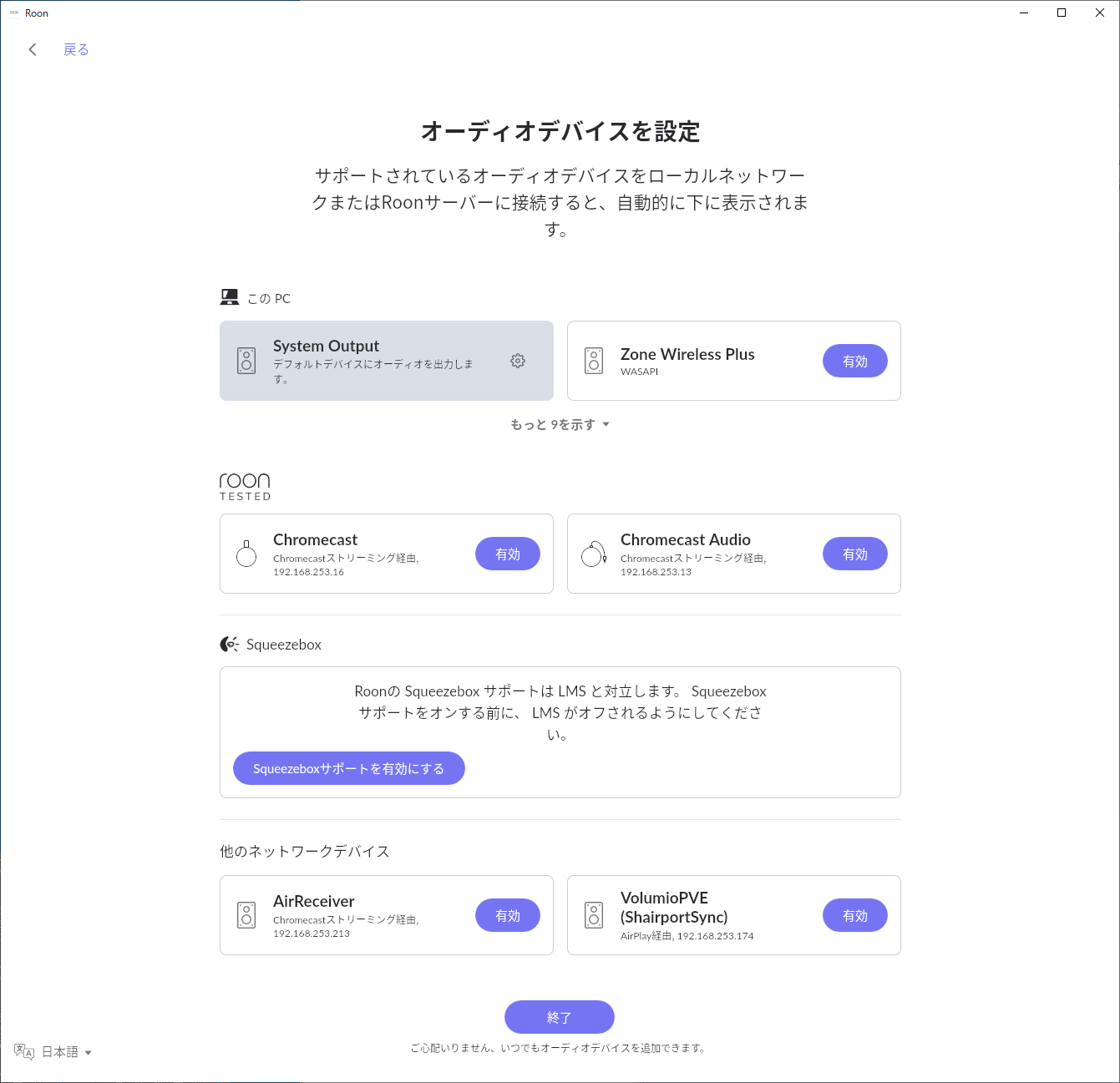This screenshot has width=1120, height=1083.
Task: Click the back arrow chevron icon
Action: tap(33, 49)
